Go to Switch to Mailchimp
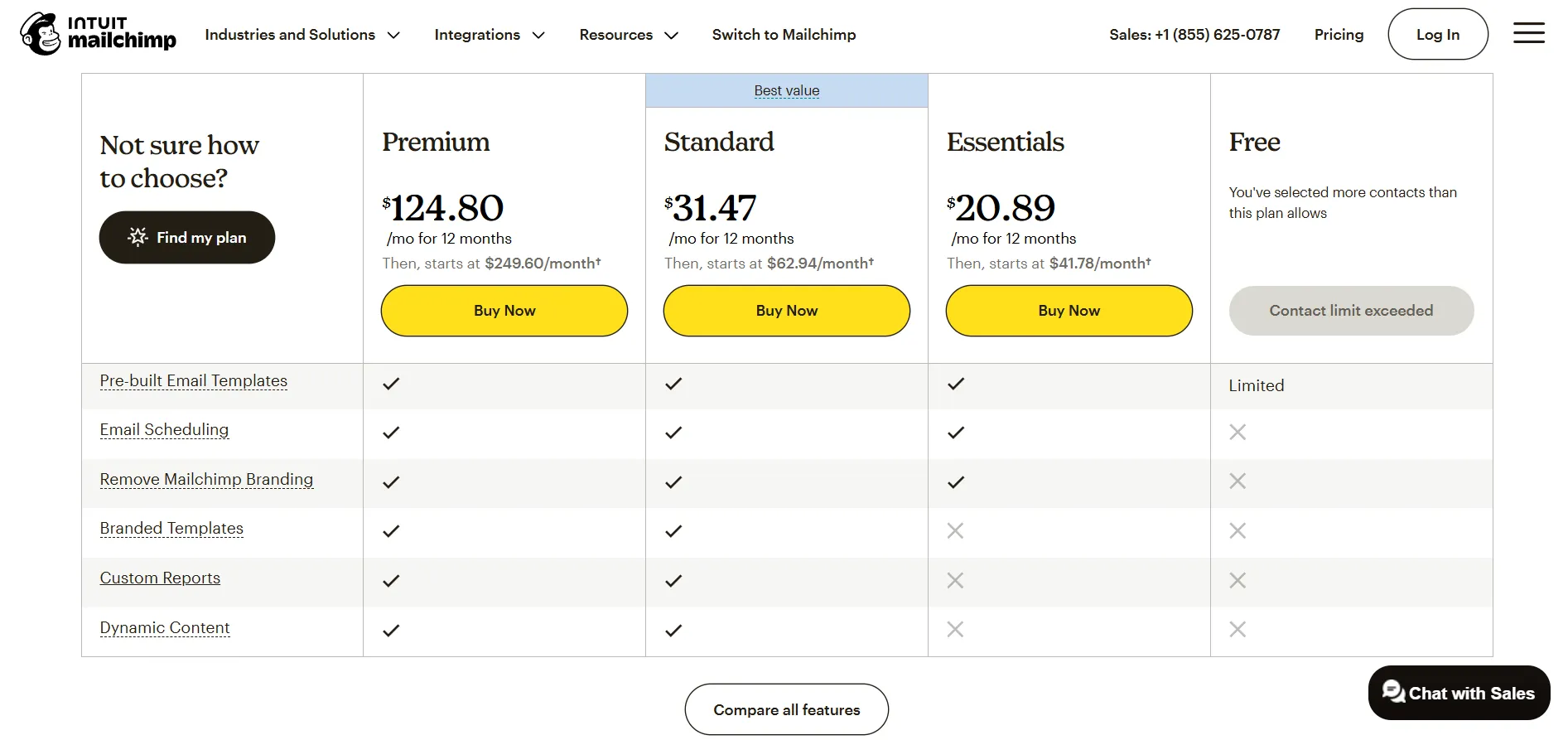Viewport: 1568px width, 740px height. coord(784,35)
